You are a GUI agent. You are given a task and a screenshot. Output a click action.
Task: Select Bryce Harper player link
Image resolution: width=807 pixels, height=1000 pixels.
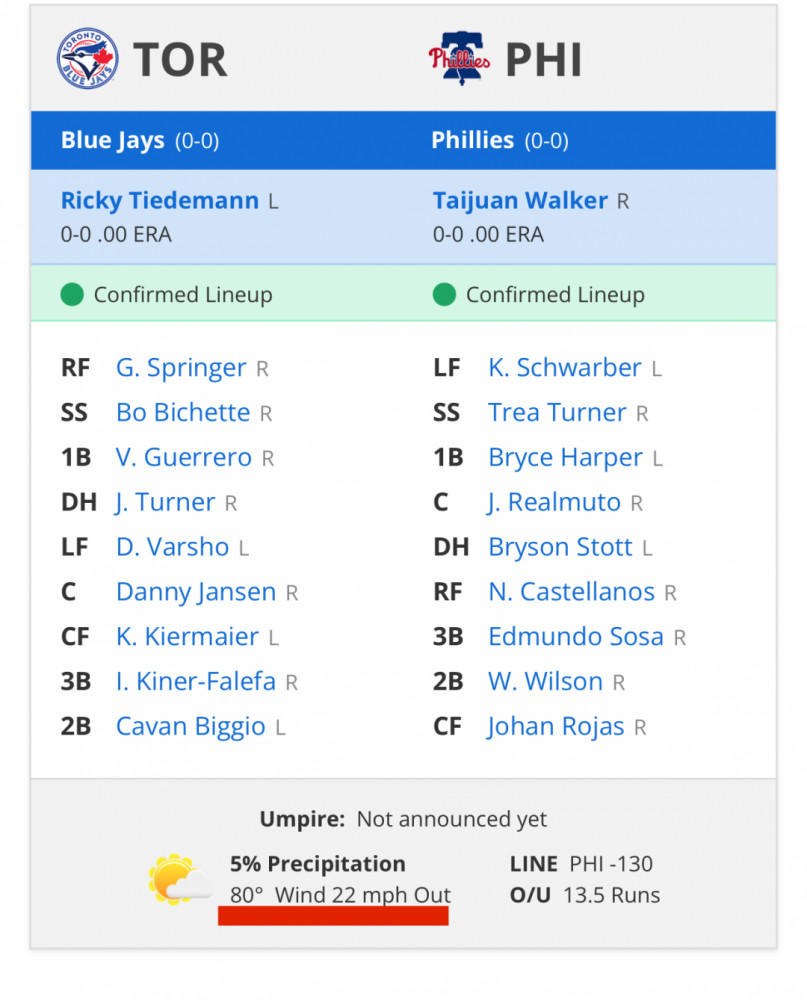tap(565, 458)
